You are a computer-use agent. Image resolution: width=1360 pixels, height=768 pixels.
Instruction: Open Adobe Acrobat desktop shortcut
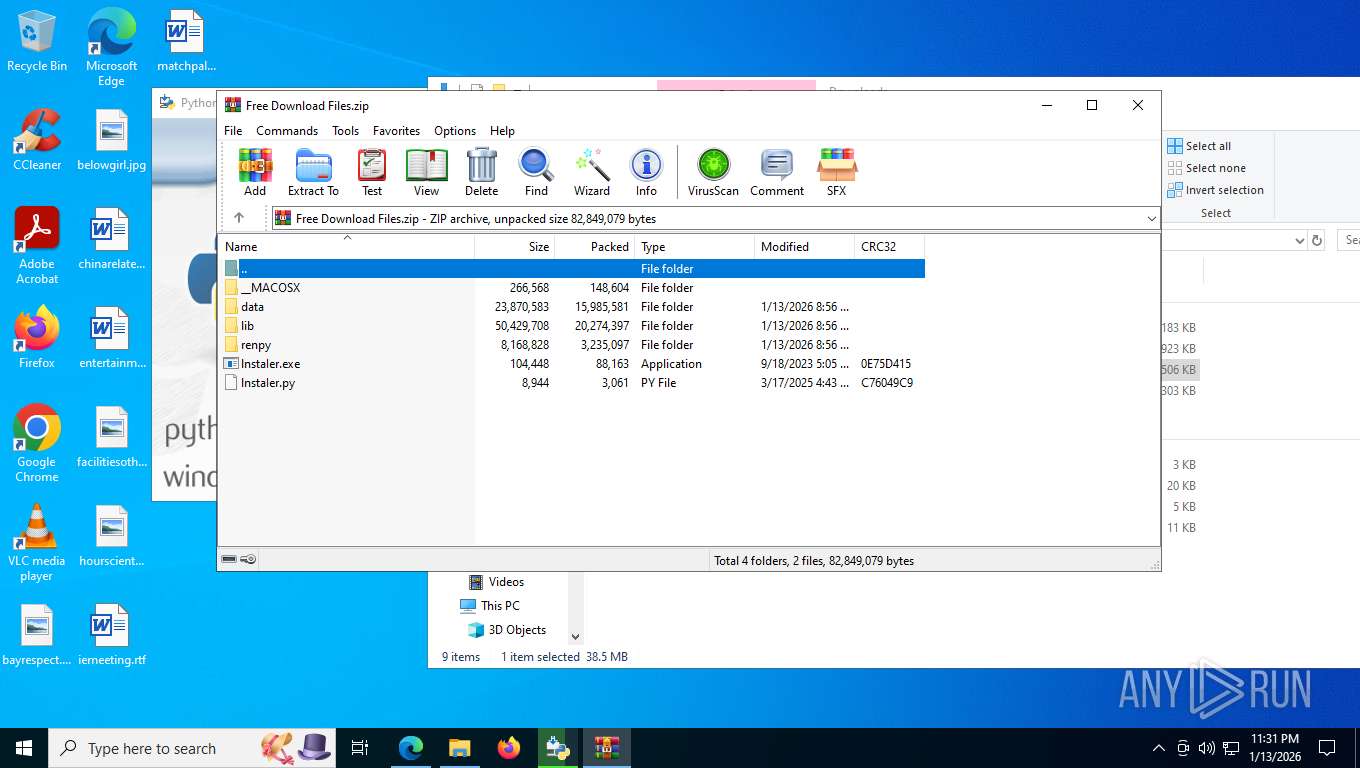click(x=37, y=246)
